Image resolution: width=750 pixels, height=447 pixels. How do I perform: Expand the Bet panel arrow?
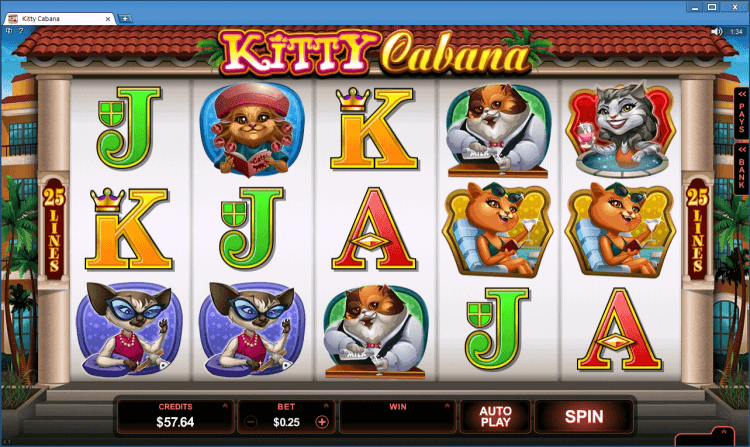(326, 406)
